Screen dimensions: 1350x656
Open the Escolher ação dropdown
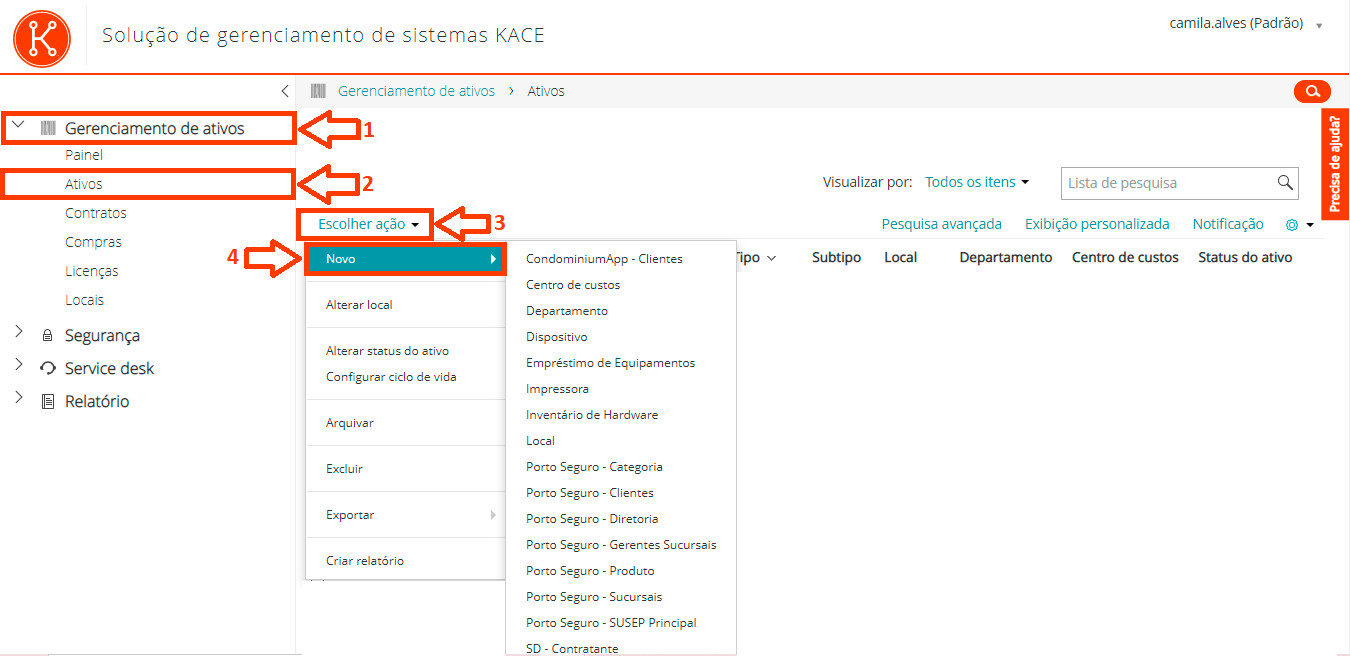pyautogui.click(x=368, y=224)
